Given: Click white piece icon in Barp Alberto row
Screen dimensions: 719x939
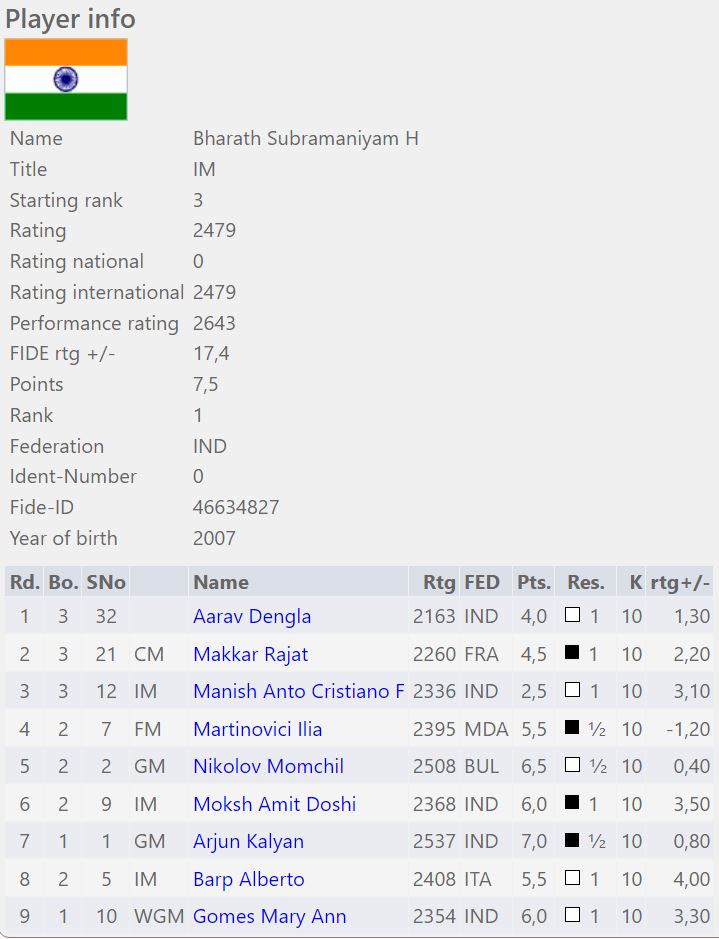Looking at the screenshot, I should coord(572,879).
